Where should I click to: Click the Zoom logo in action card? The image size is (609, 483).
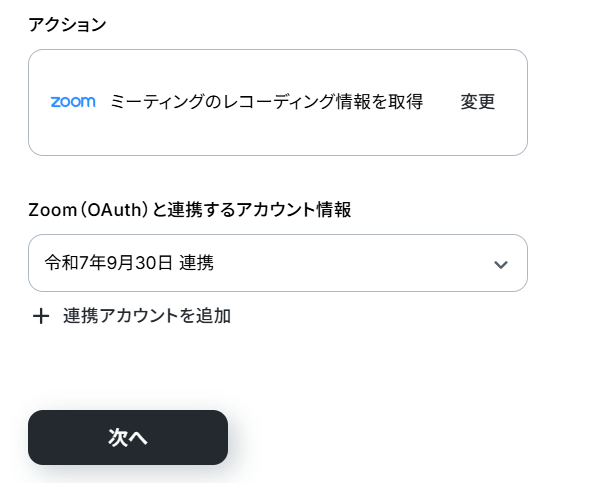[x=73, y=102]
